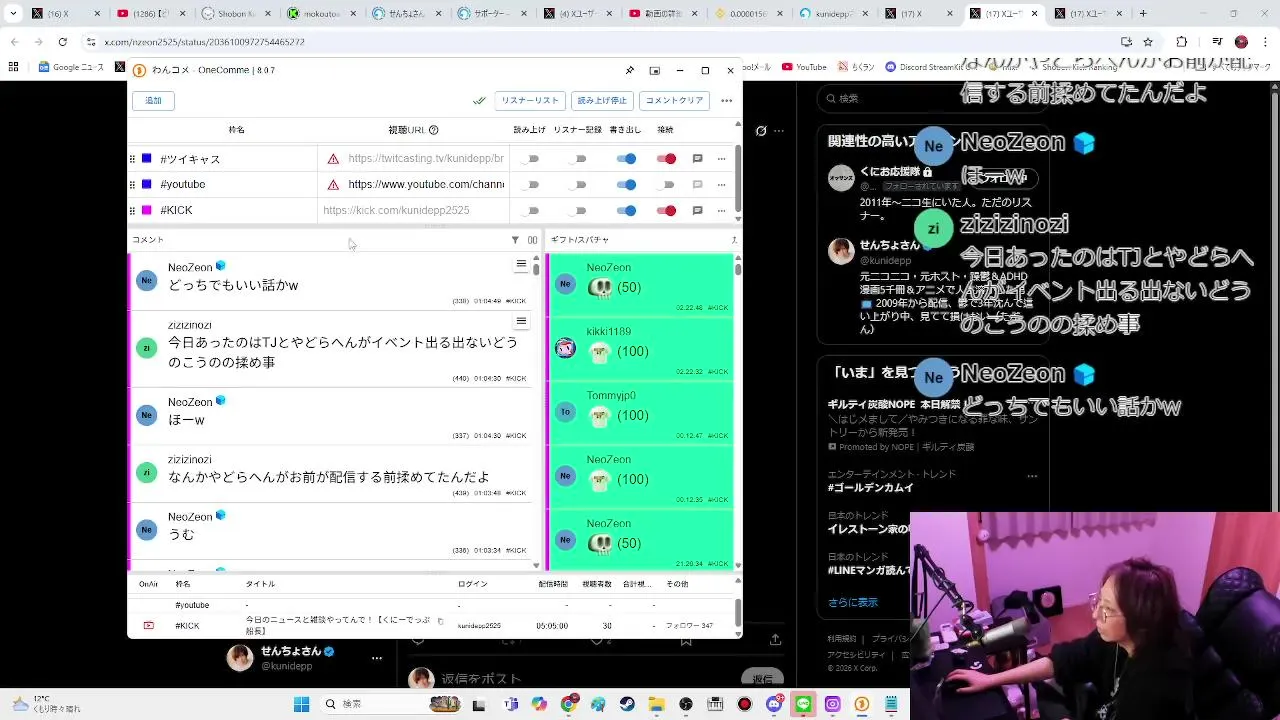Open the LINE icon in the taskbar
1280x720 pixels.
pyautogui.click(x=803, y=704)
